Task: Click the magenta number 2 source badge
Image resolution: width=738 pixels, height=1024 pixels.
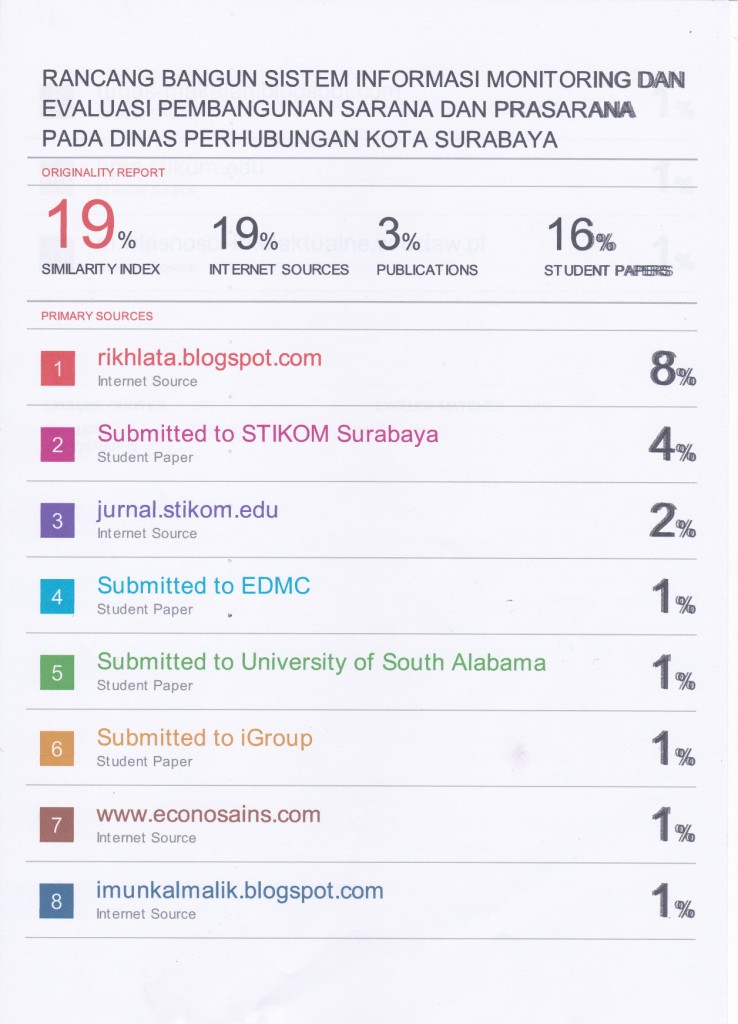Action: tap(58, 445)
